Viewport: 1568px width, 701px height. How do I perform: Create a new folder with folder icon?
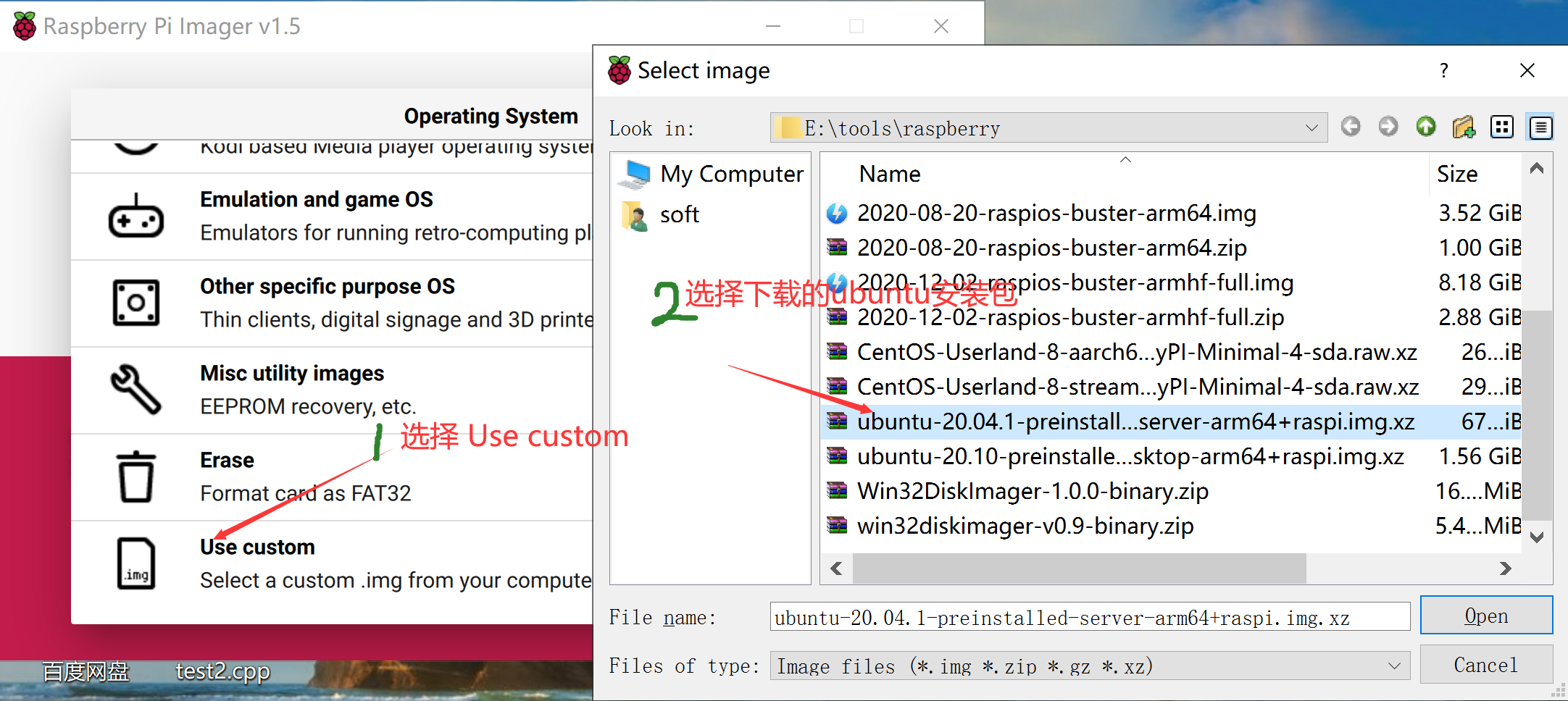[x=1464, y=127]
